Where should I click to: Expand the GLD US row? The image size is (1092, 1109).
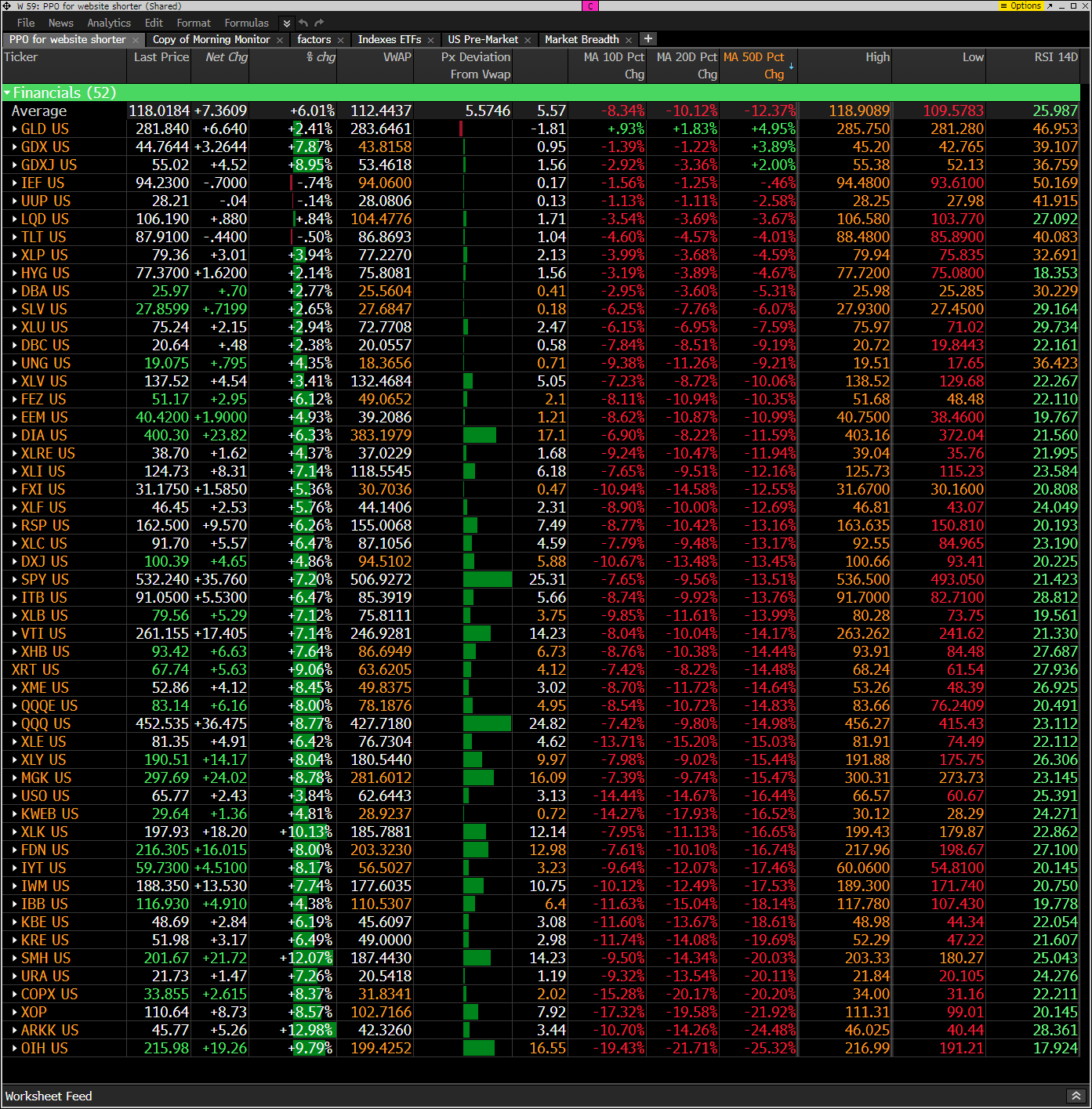15,129
